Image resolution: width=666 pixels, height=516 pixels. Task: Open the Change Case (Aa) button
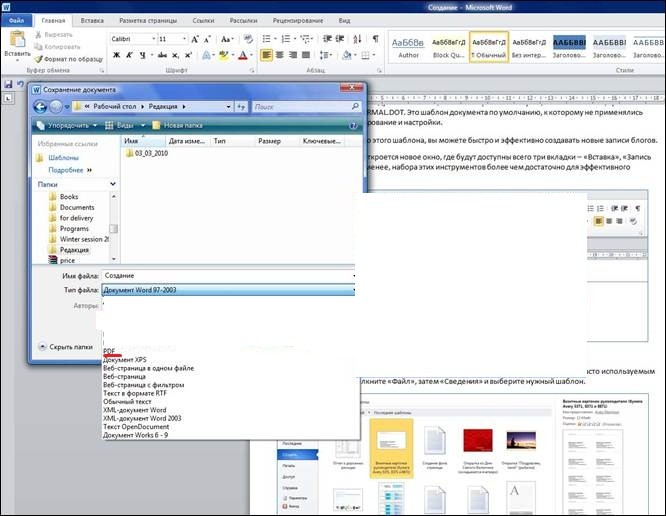(x=227, y=39)
